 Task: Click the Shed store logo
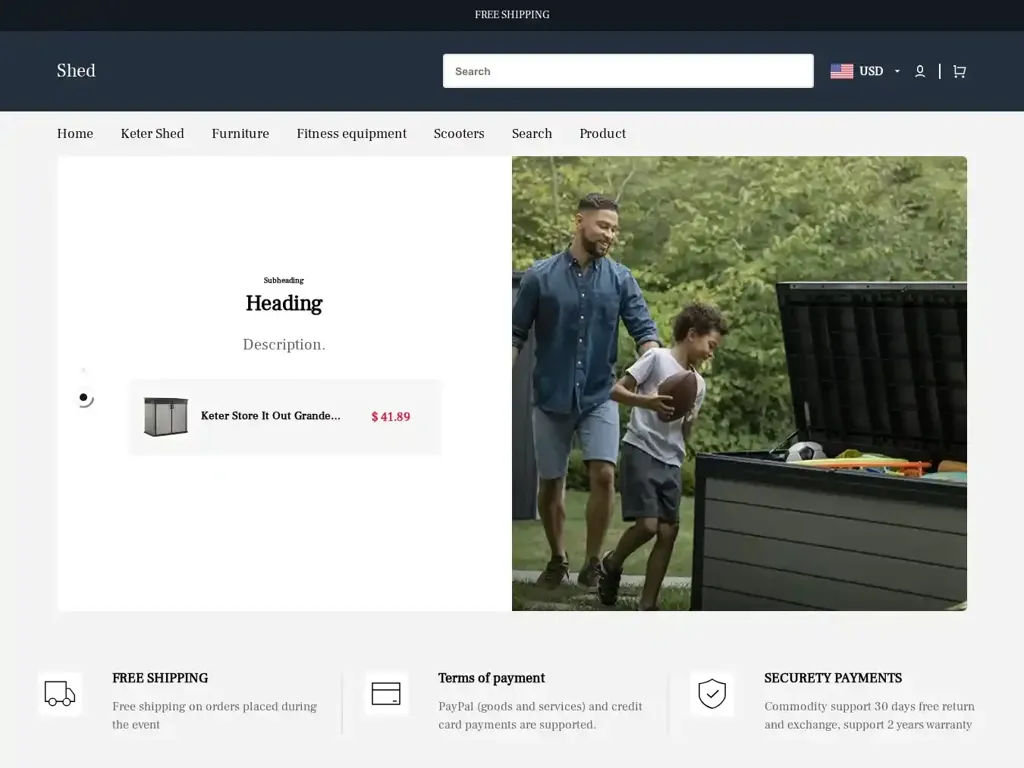pyautogui.click(x=76, y=71)
